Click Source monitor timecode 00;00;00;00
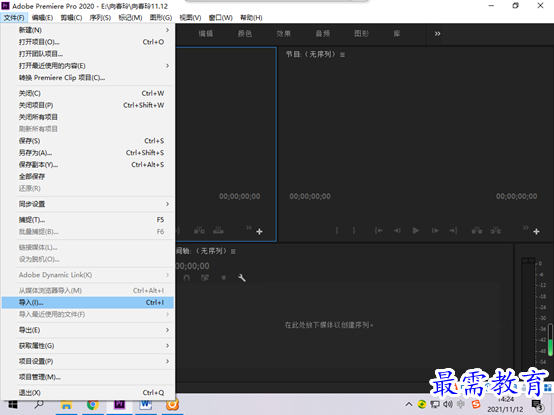The height and width of the screenshot is (415, 554). tap(240, 196)
